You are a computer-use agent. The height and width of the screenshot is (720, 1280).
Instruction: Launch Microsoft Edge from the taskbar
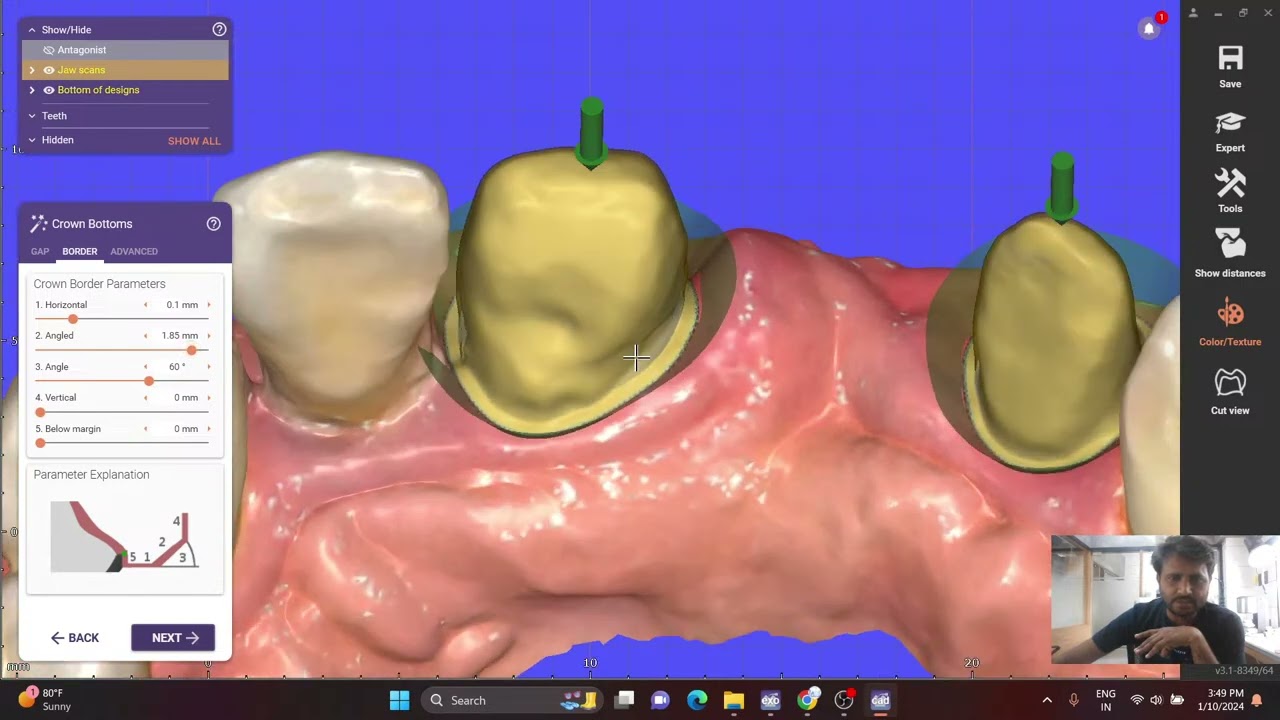[697, 700]
